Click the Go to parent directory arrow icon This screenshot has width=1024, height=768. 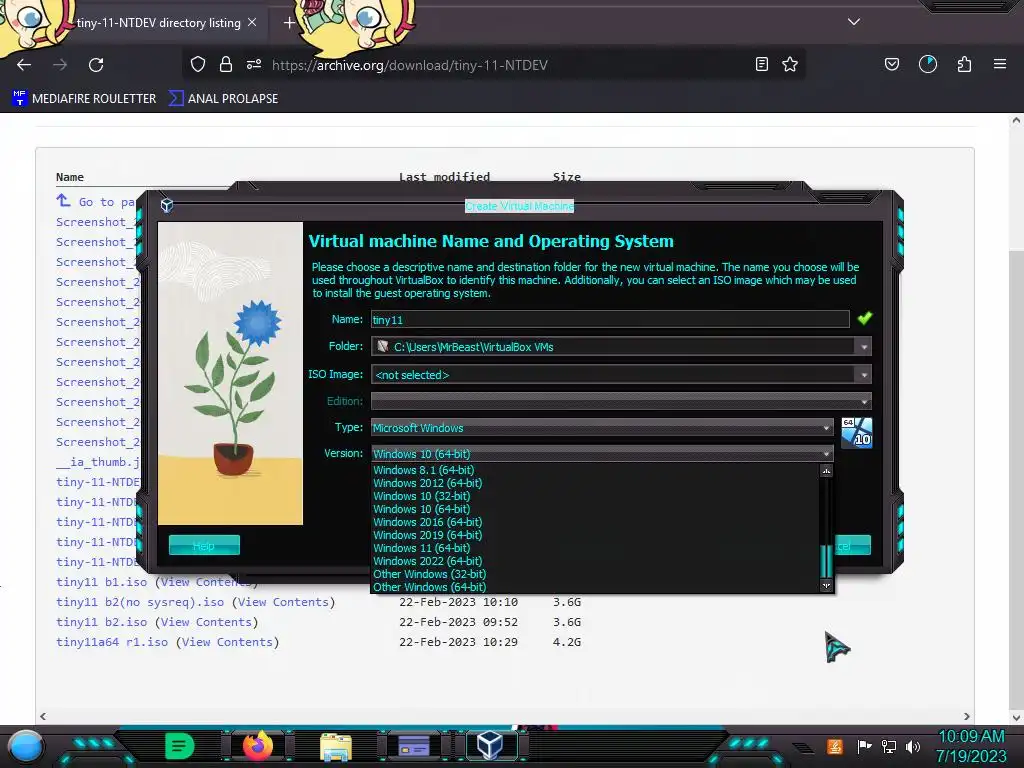[x=63, y=200]
